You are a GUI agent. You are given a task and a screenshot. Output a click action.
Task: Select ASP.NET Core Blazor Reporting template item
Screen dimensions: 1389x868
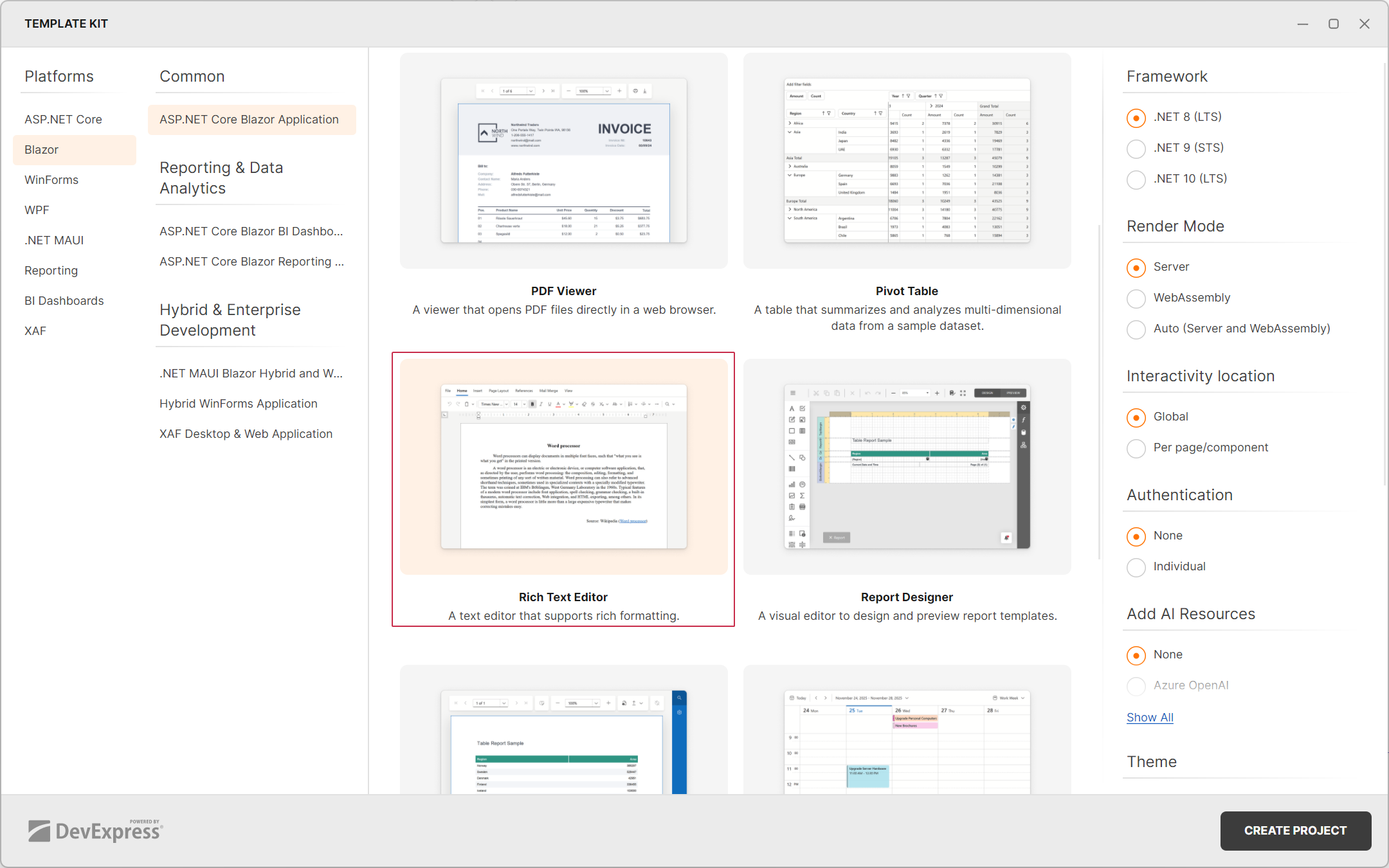[251, 262]
